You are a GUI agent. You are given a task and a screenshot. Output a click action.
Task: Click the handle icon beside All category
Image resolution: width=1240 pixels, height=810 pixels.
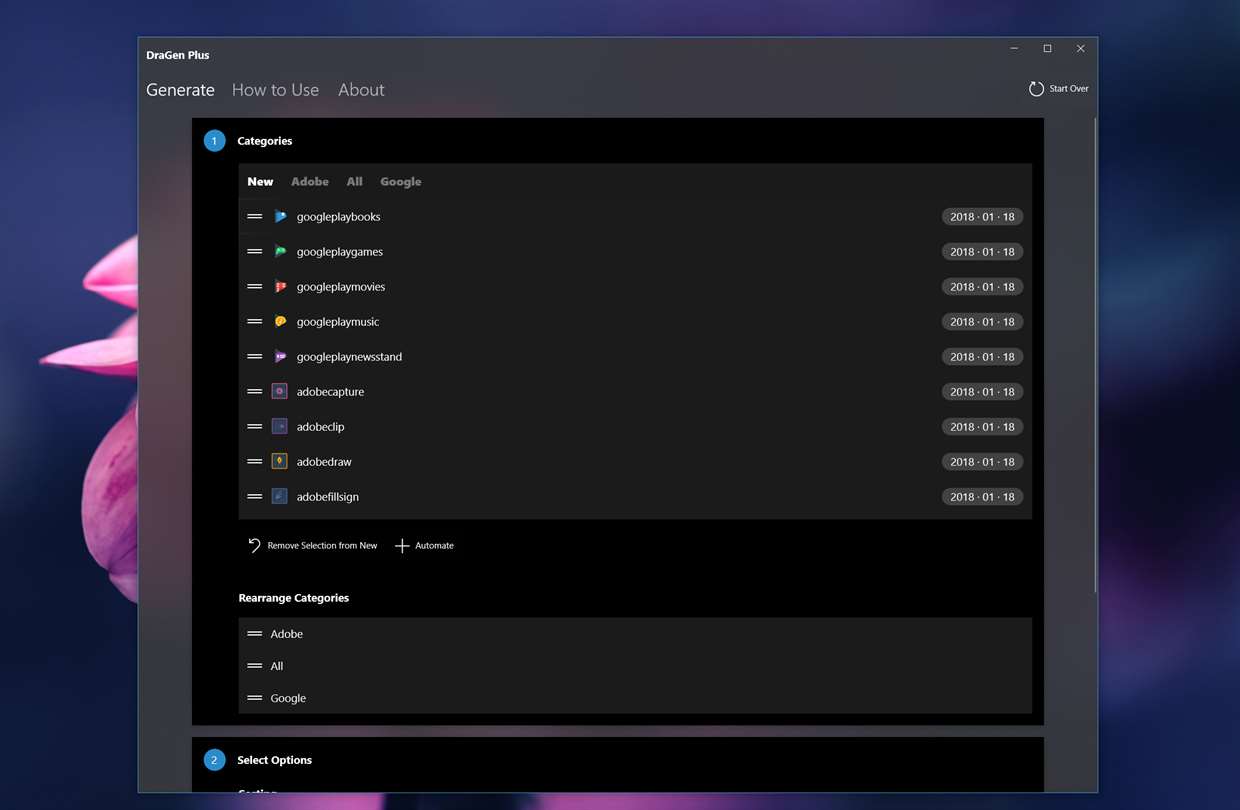tap(255, 666)
